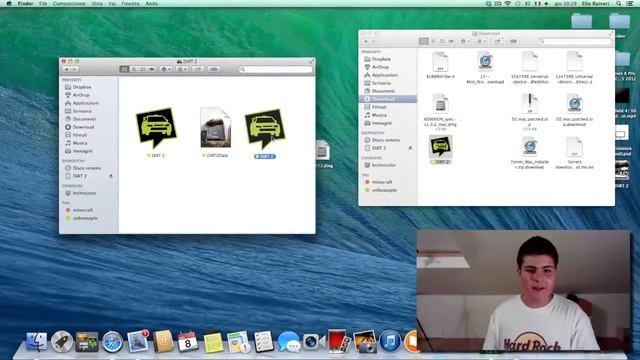
Task: Go forward in DiRT 2 window
Action: tap(75, 69)
